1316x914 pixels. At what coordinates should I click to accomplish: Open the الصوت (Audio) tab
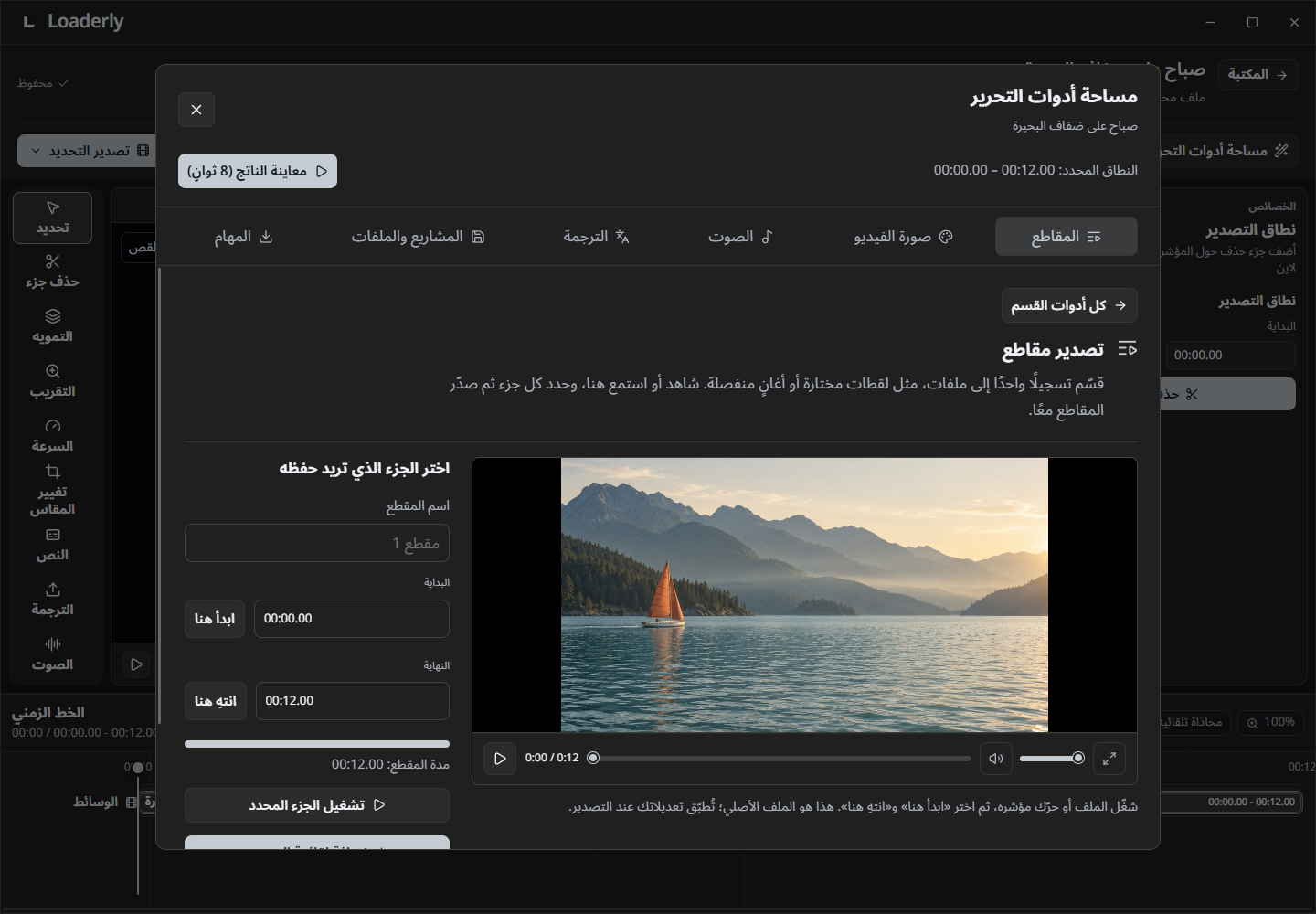(x=740, y=237)
